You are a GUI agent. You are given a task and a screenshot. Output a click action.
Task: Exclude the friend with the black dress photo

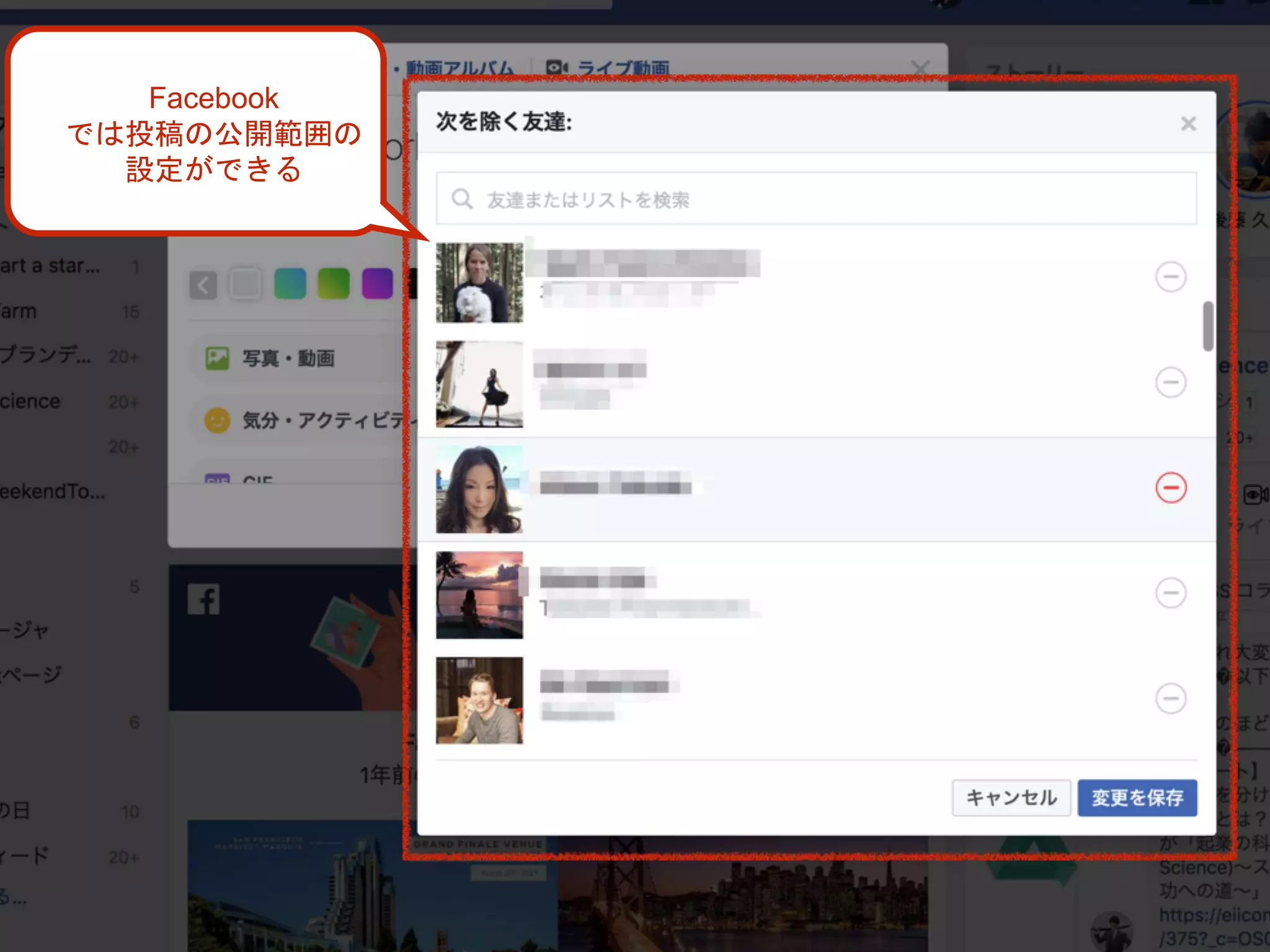click(x=1171, y=382)
